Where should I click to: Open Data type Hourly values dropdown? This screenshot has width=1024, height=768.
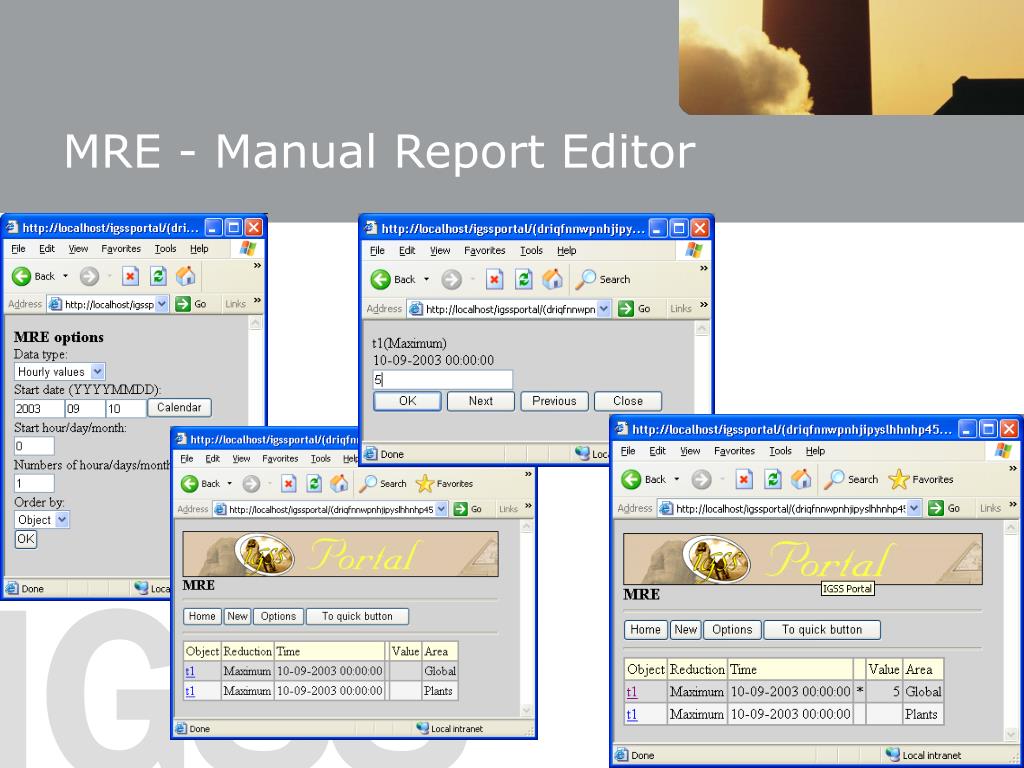pos(97,372)
